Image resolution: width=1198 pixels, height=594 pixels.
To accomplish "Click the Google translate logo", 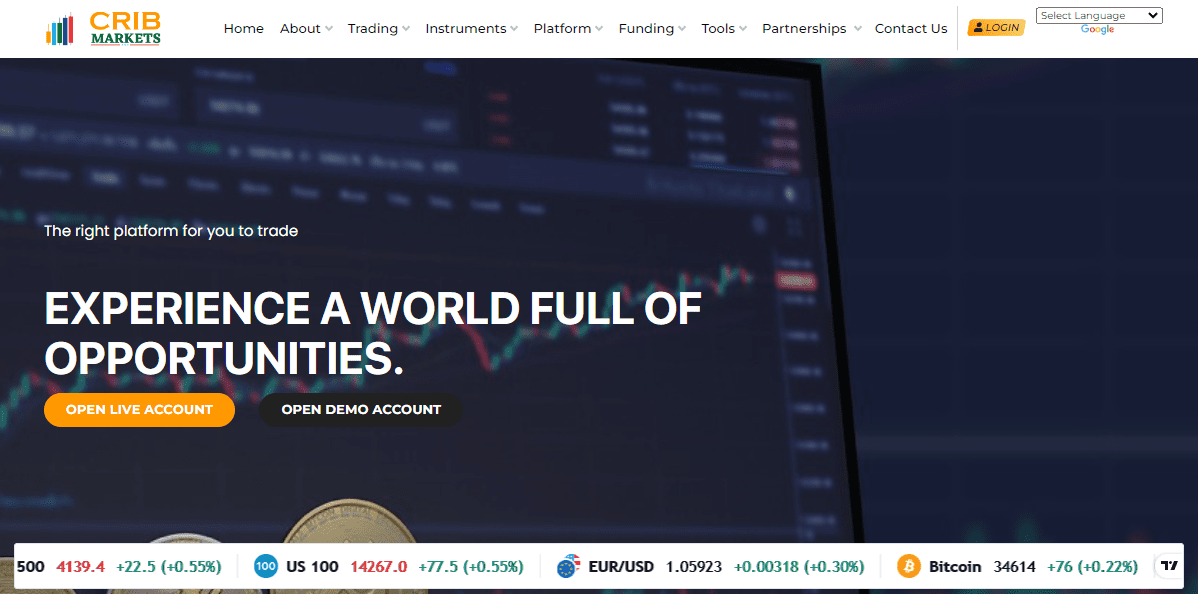I will click(1097, 30).
